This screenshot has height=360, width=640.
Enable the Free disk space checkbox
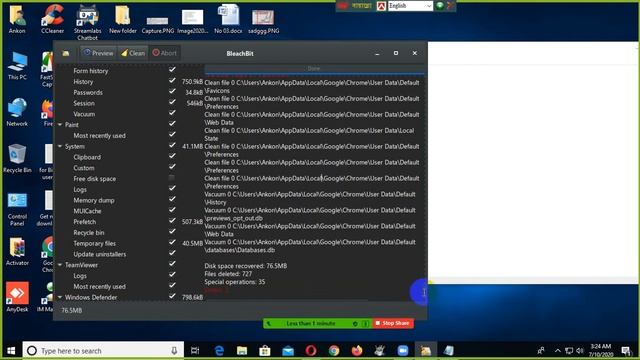tap(172, 178)
